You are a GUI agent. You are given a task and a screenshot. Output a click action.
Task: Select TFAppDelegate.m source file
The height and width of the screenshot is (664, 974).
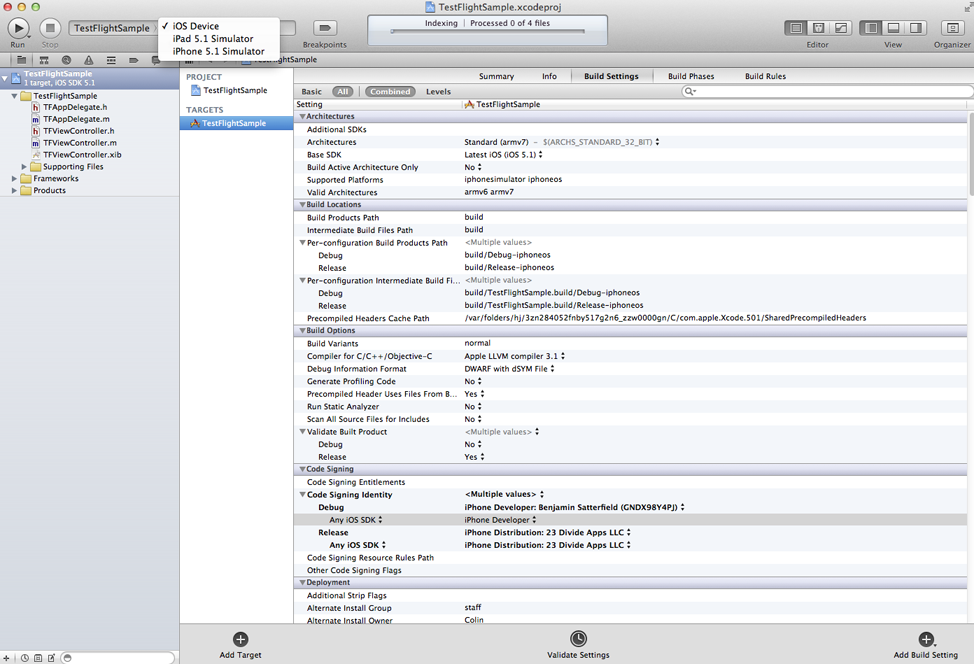tap(76, 119)
